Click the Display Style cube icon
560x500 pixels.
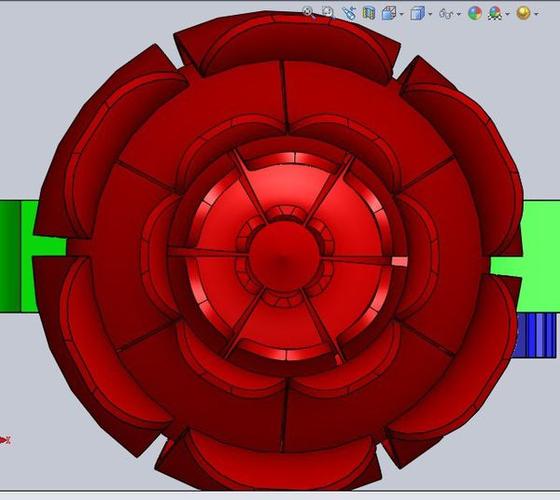pyautogui.click(x=417, y=14)
